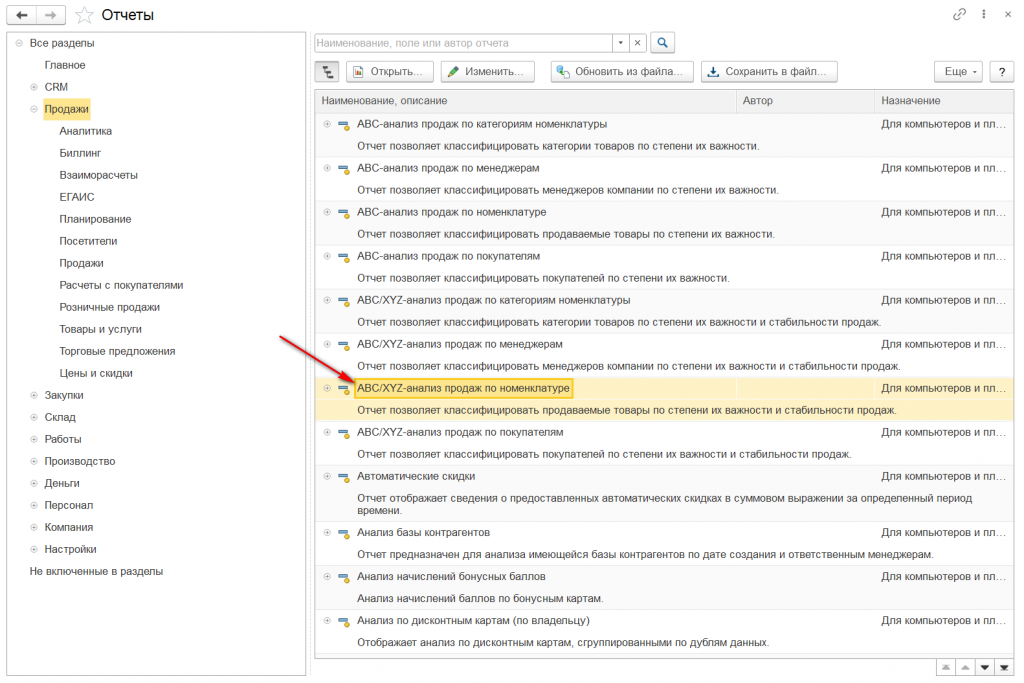This screenshot has width=1024, height=683.
Task: Select Не включенные в разделы item
Action: coord(96,571)
